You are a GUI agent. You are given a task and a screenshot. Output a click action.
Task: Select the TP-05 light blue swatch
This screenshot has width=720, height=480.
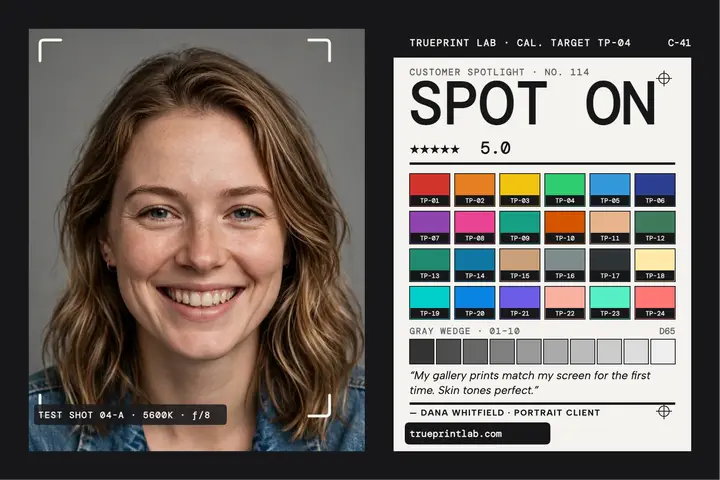610,190
